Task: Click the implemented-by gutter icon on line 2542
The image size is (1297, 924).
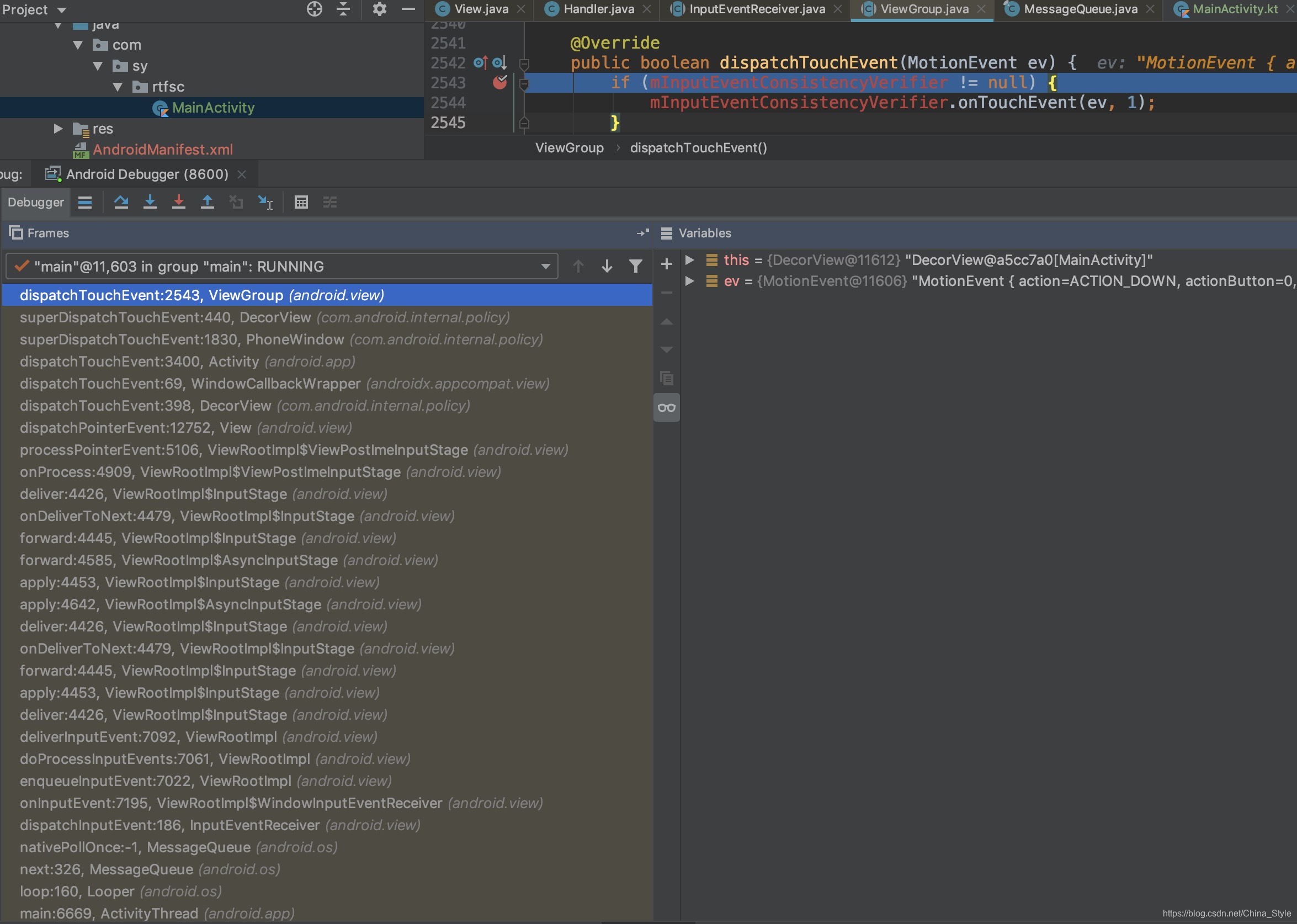Action: (499, 62)
